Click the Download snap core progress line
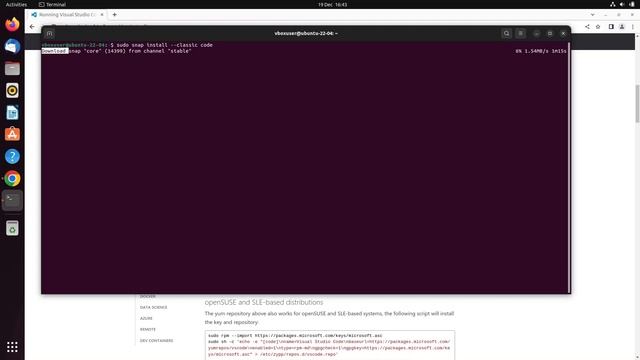640x360 pixels. [116, 51]
